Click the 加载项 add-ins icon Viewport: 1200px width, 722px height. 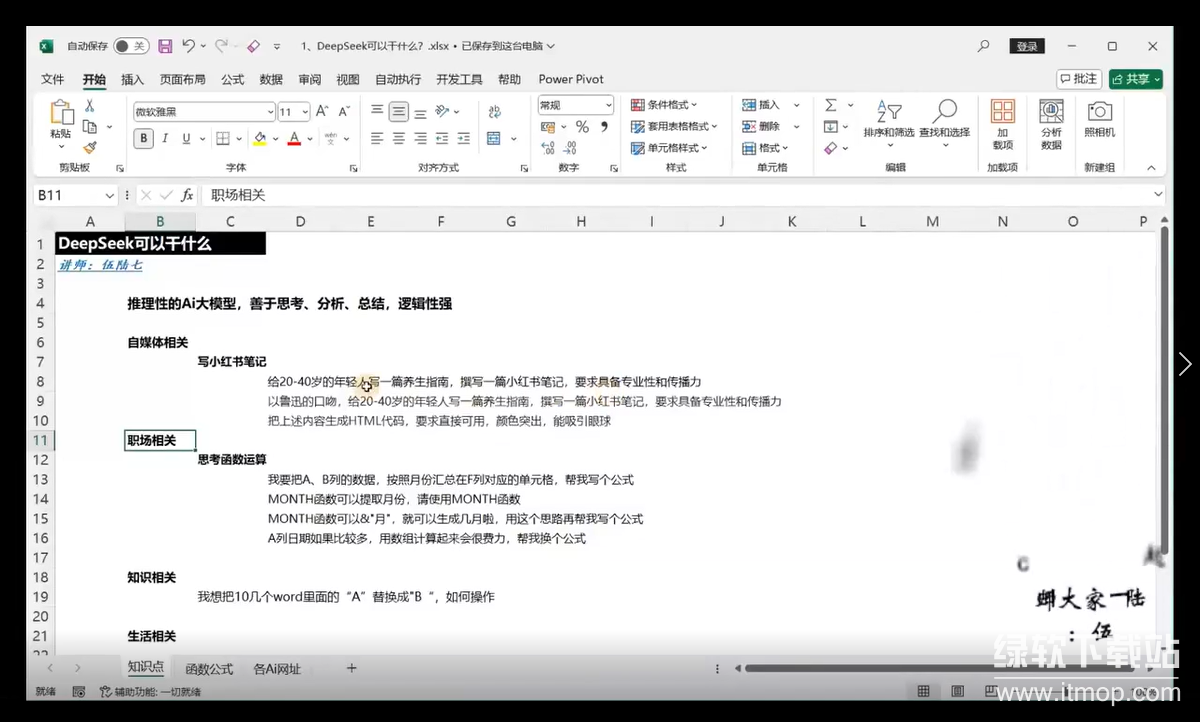pos(1002,124)
